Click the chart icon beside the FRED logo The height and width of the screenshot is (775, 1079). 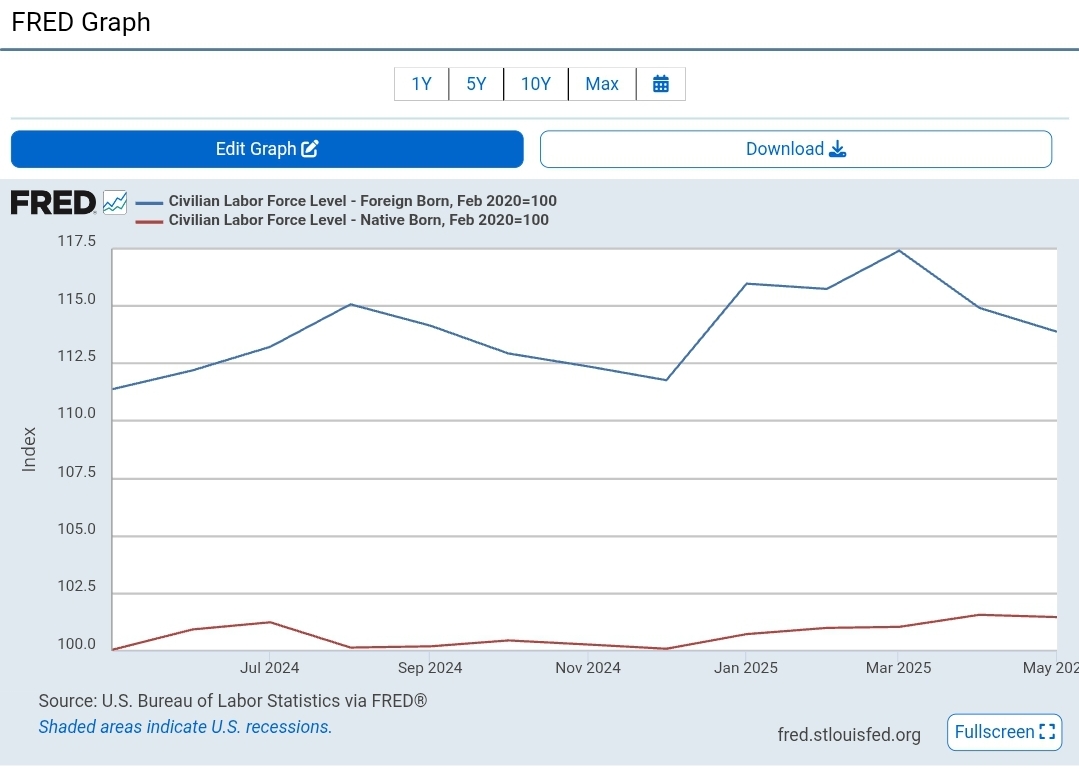pos(115,202)
